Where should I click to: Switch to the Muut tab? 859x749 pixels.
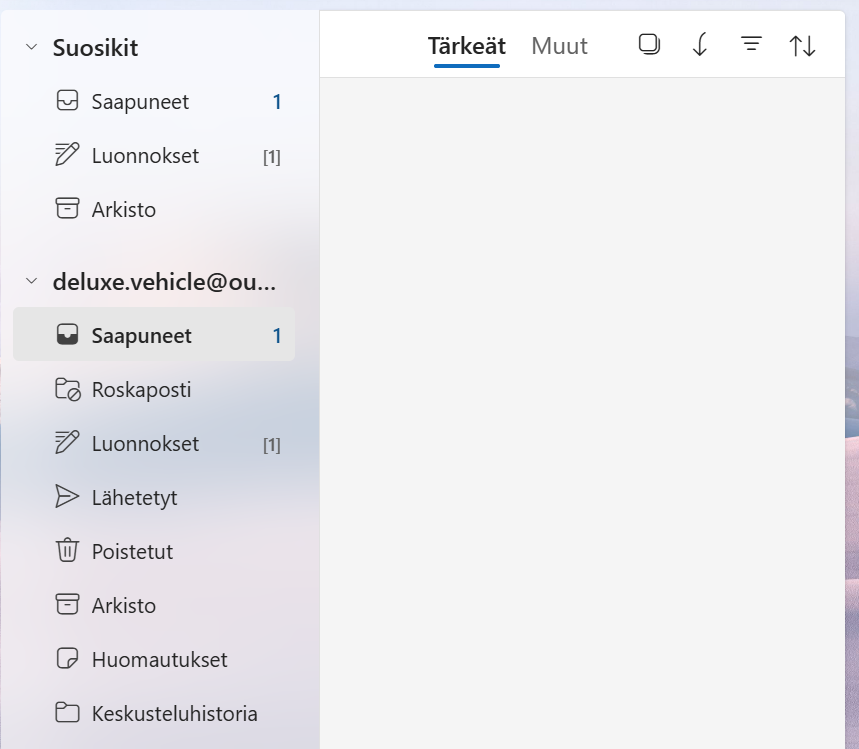[x=559, y=45]
